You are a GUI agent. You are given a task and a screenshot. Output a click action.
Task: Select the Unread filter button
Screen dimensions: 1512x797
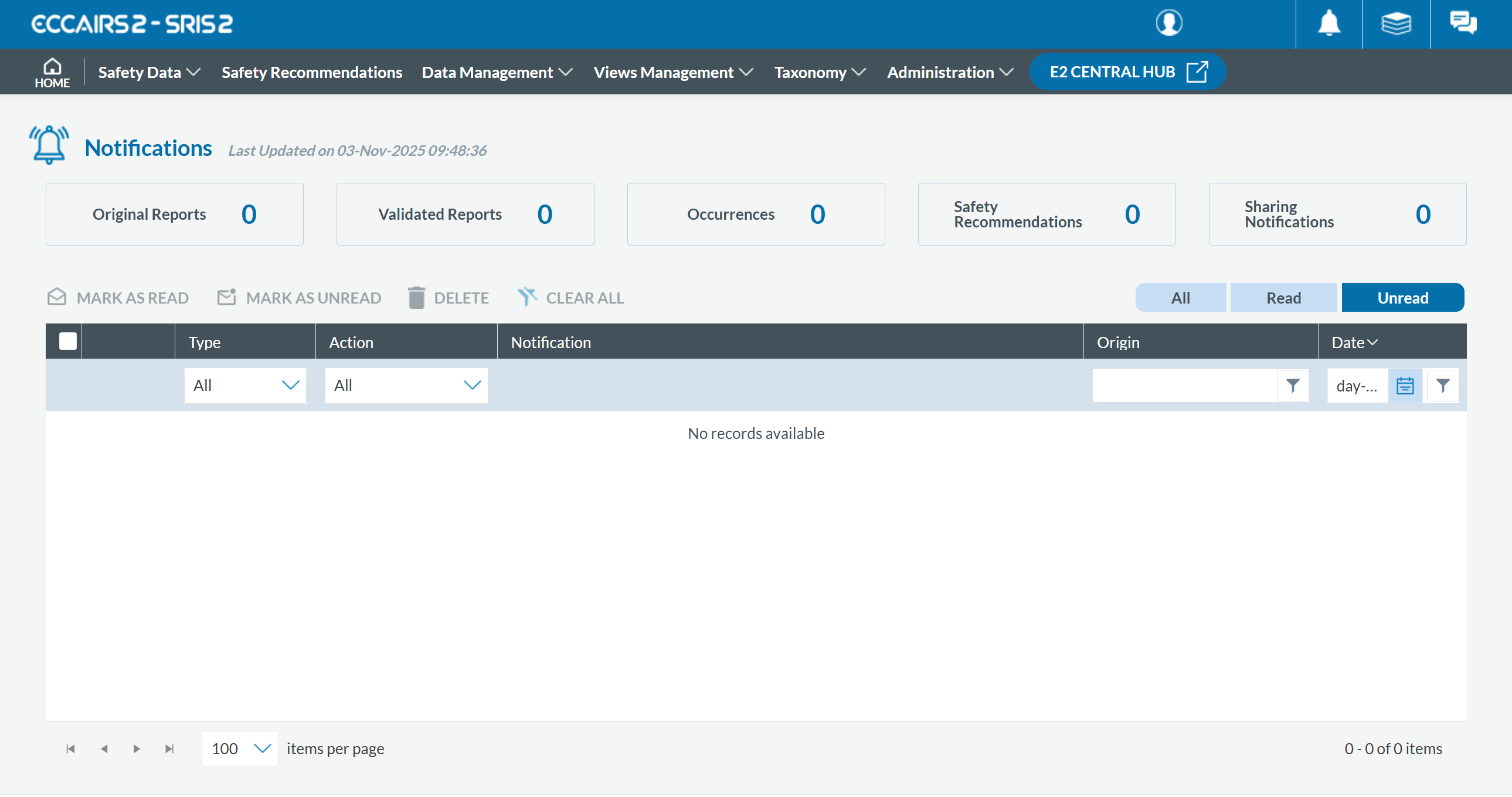coord(1402,298)
